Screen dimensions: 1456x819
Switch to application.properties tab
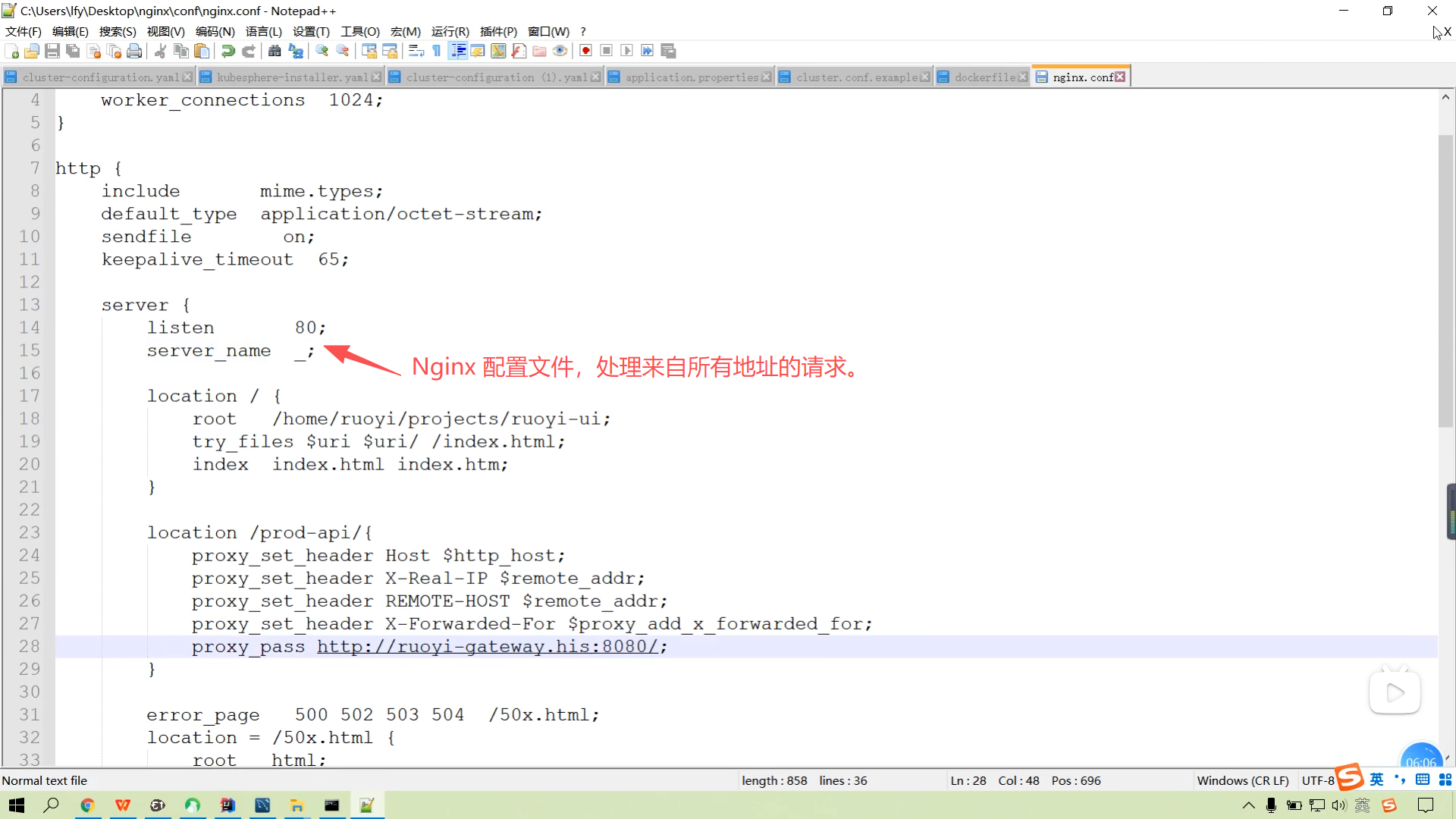point(690,77)
